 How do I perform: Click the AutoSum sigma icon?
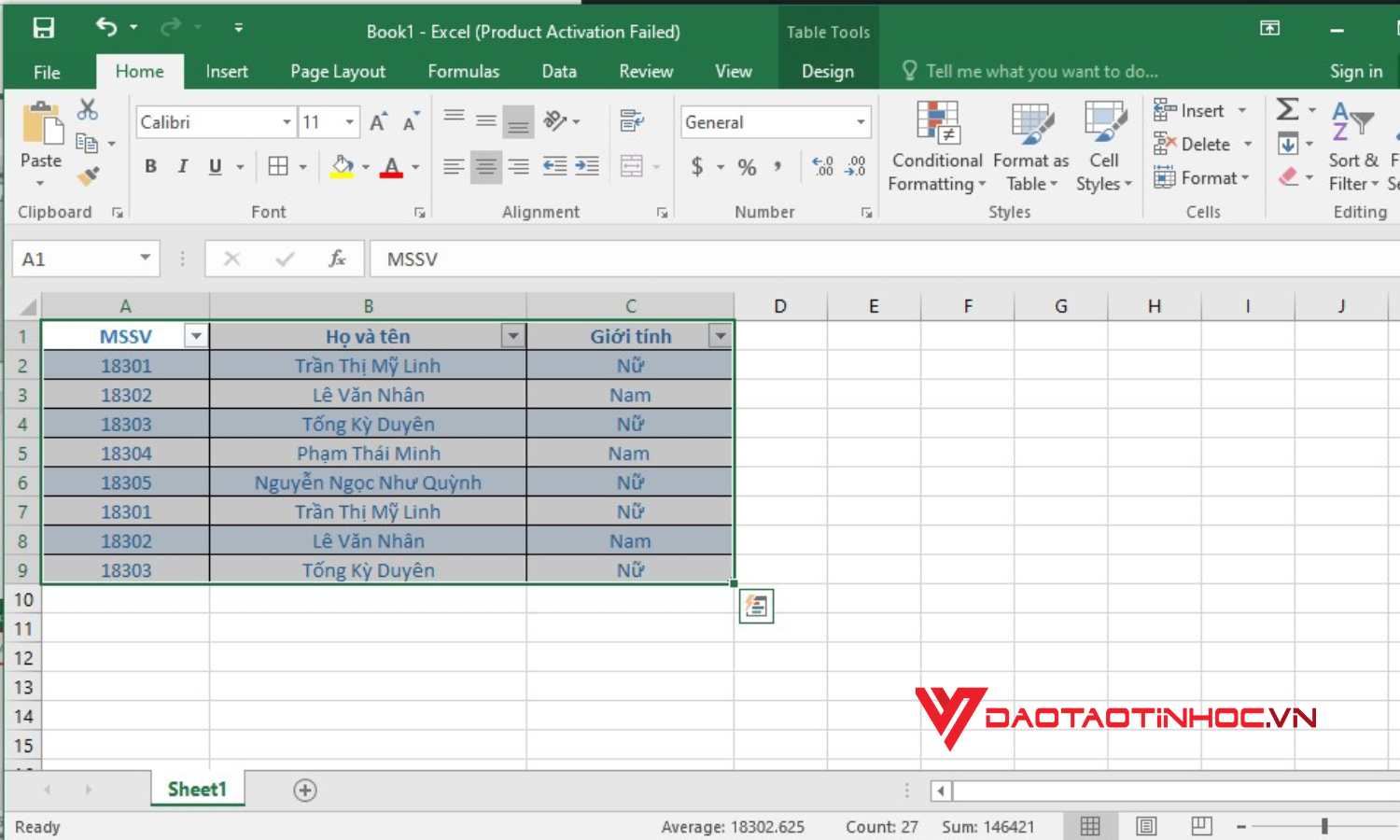coord(1287,110)
